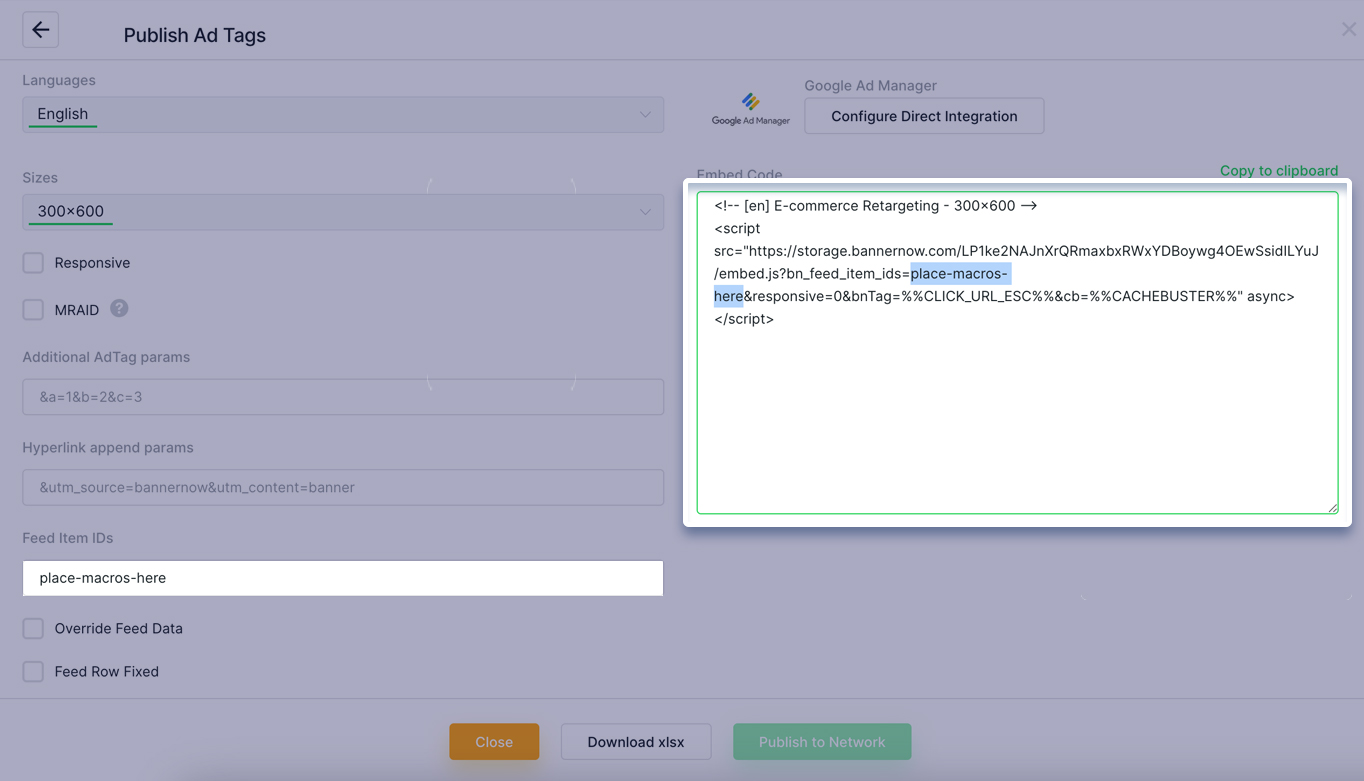Expand the Sizes dropdown showing 300×600
The width and height of the screenshot is (1364, 781).
point(343,212)
